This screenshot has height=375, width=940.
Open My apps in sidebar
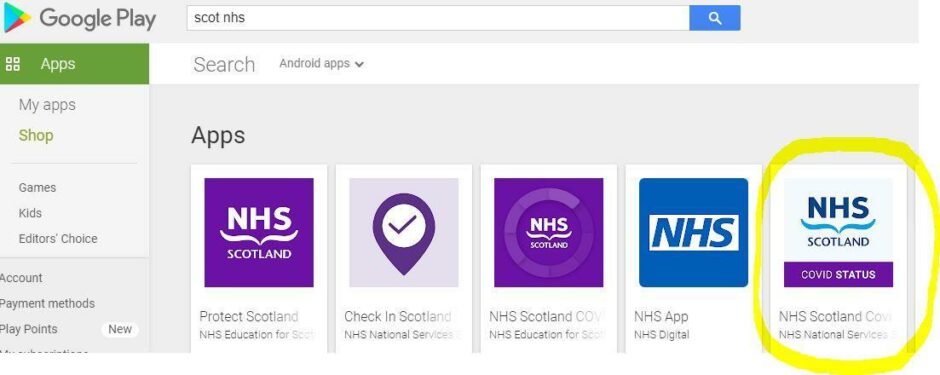pyautogui.click(x=47, y=105)
